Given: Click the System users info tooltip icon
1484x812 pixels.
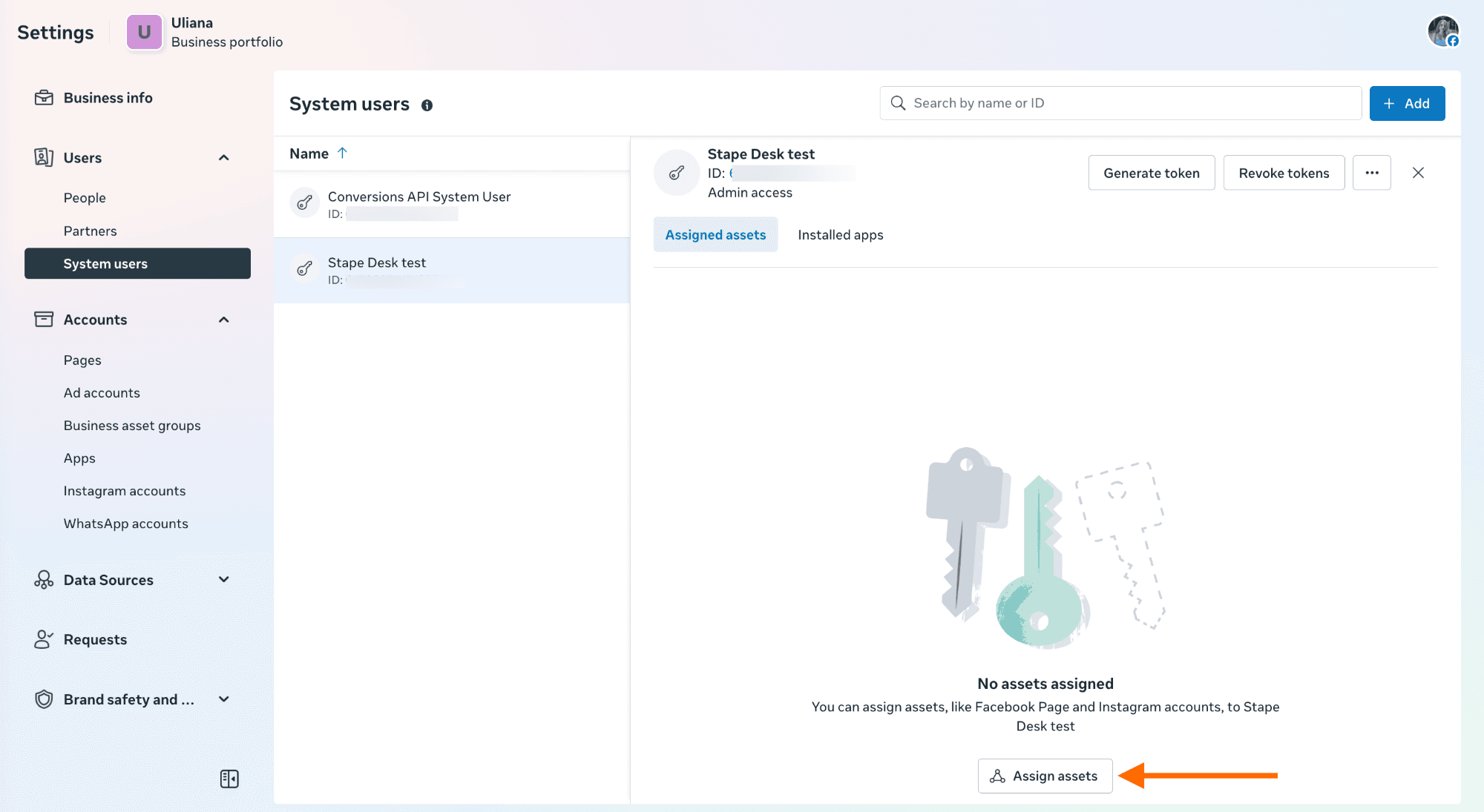Looking at the screenshot, I should pyautogui.click(x=427, y=105).
